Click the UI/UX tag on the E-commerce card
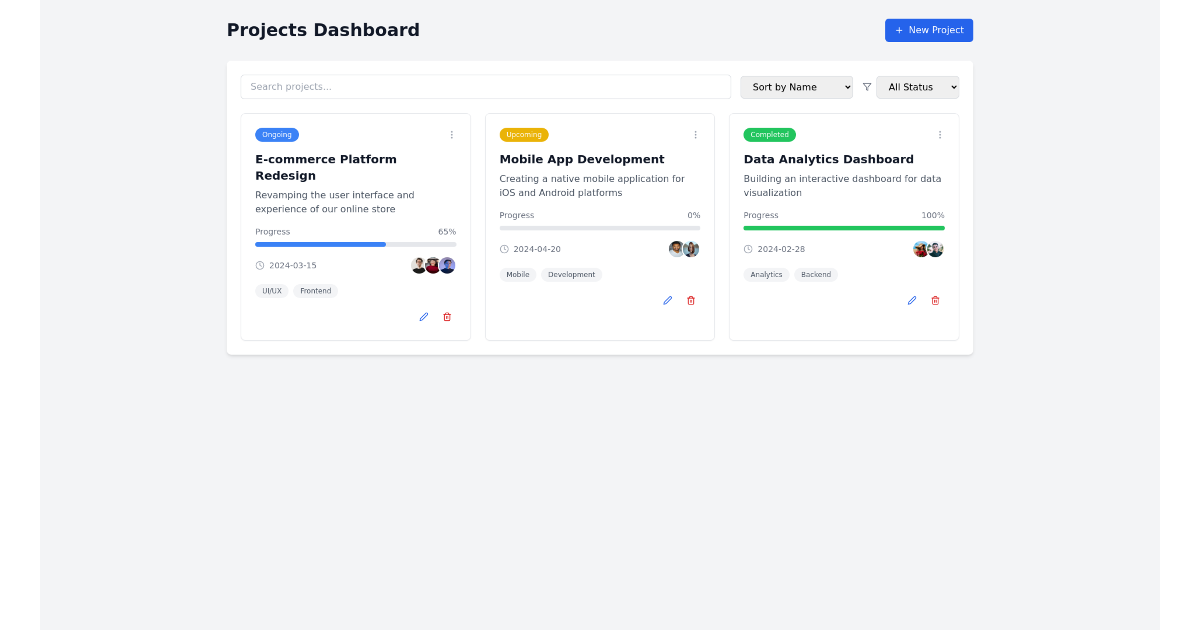Screen dimensions: 1200x630 [272, 291]
